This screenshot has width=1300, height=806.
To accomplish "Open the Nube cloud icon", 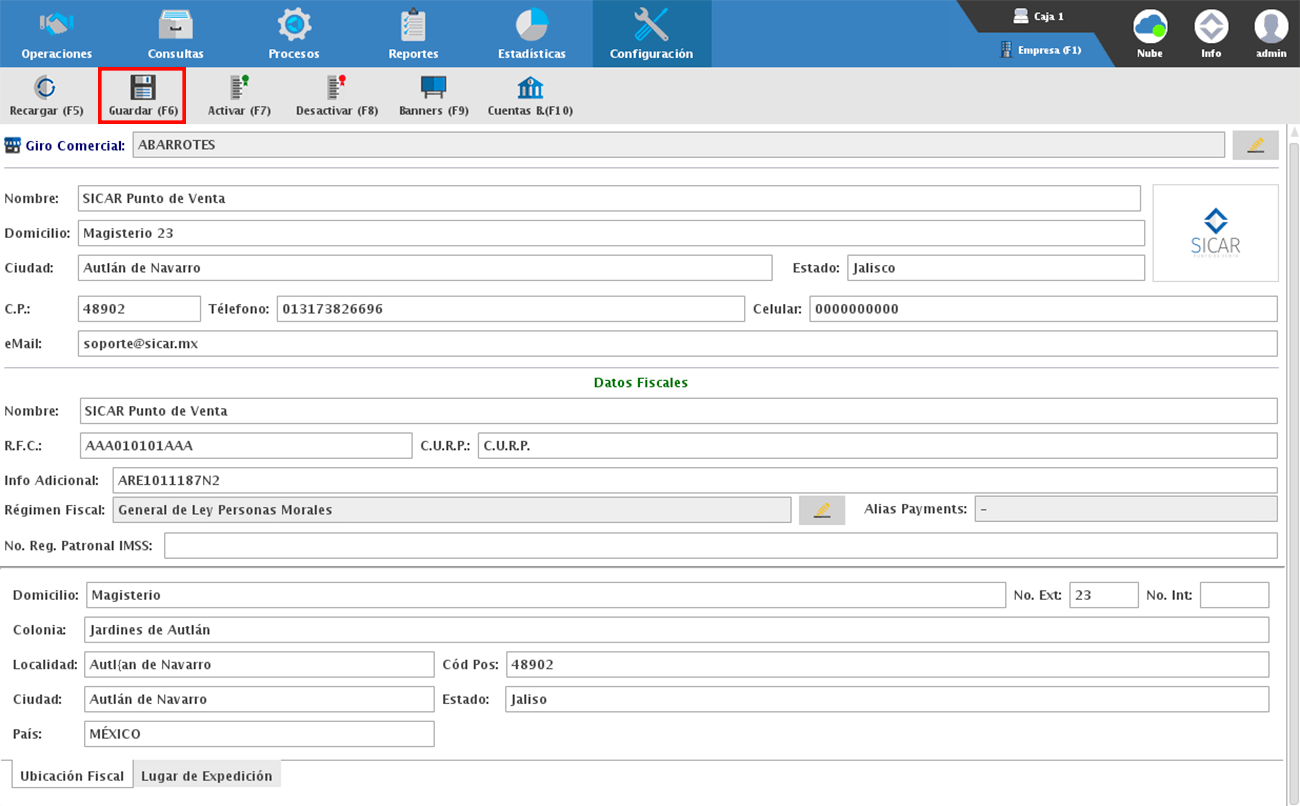I will pyautogui.click(x=1150, y=33).
